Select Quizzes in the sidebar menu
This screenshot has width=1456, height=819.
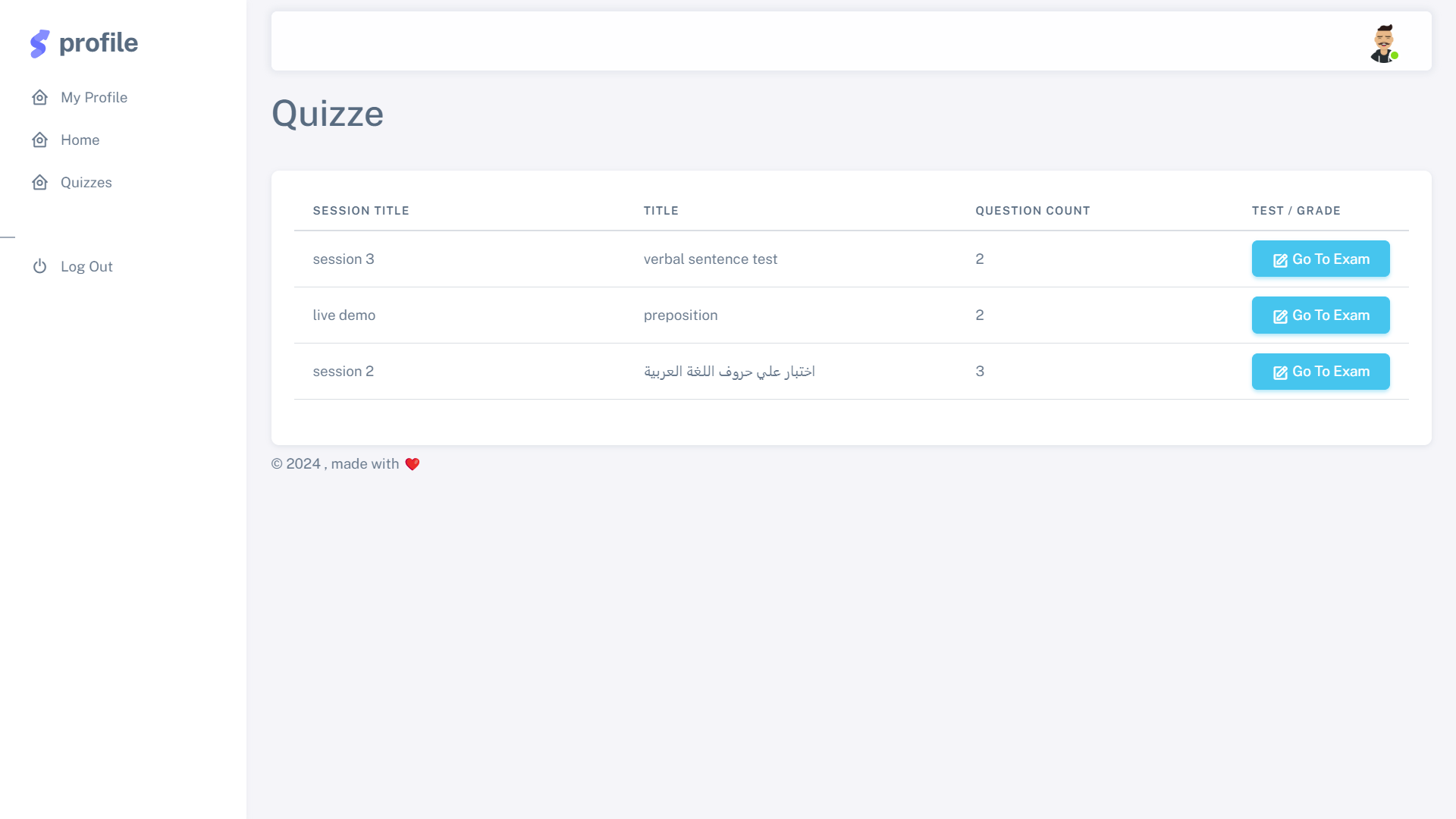point(86,183)
